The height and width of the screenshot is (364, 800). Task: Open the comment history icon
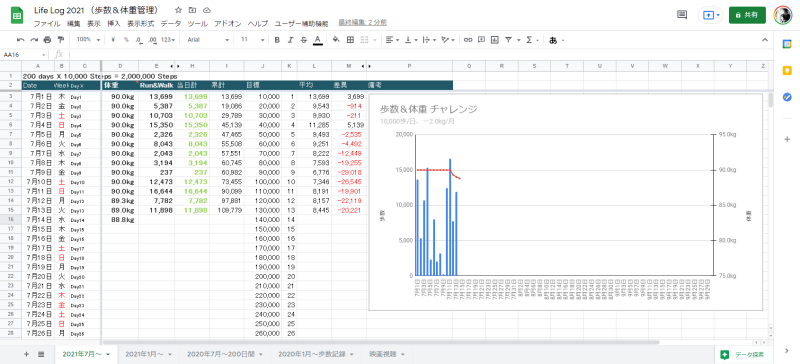click(682, 15)
